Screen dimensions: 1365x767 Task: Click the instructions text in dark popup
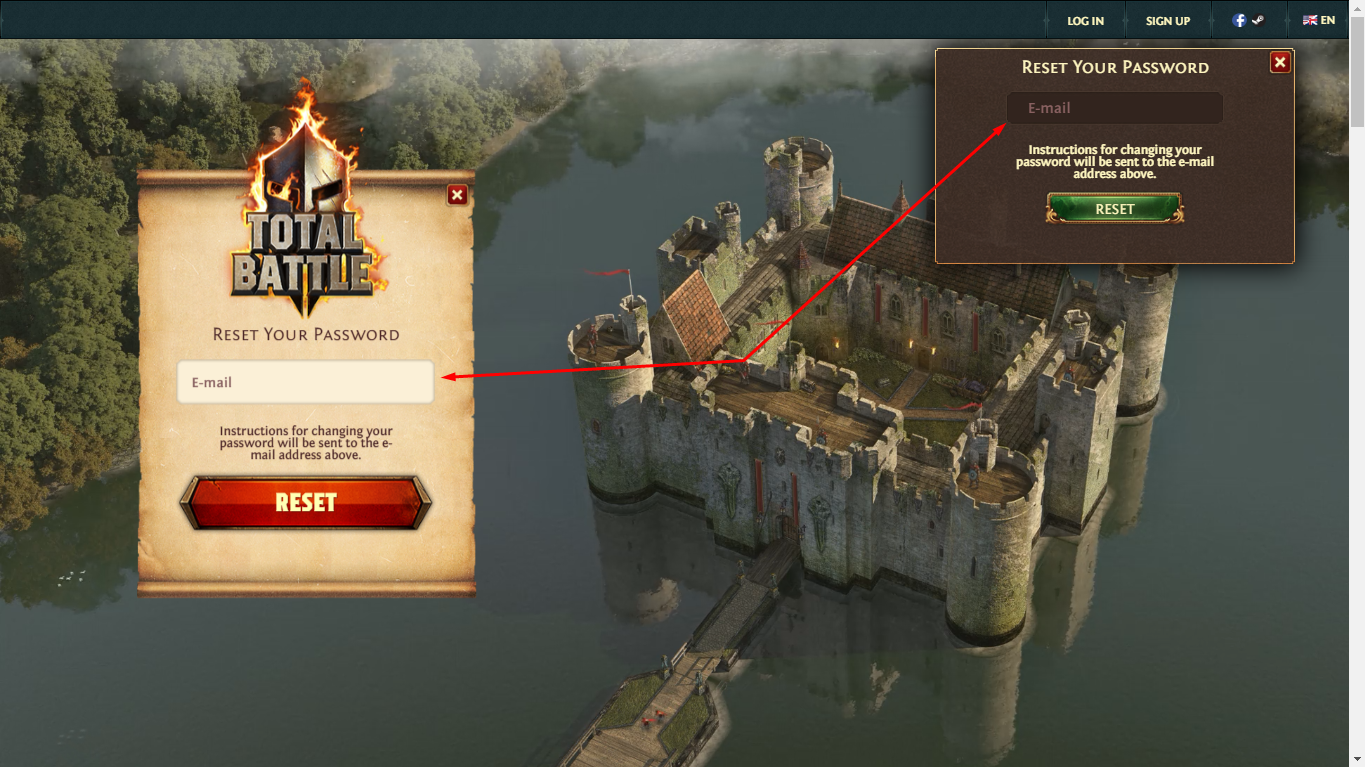pos(1115,162)
